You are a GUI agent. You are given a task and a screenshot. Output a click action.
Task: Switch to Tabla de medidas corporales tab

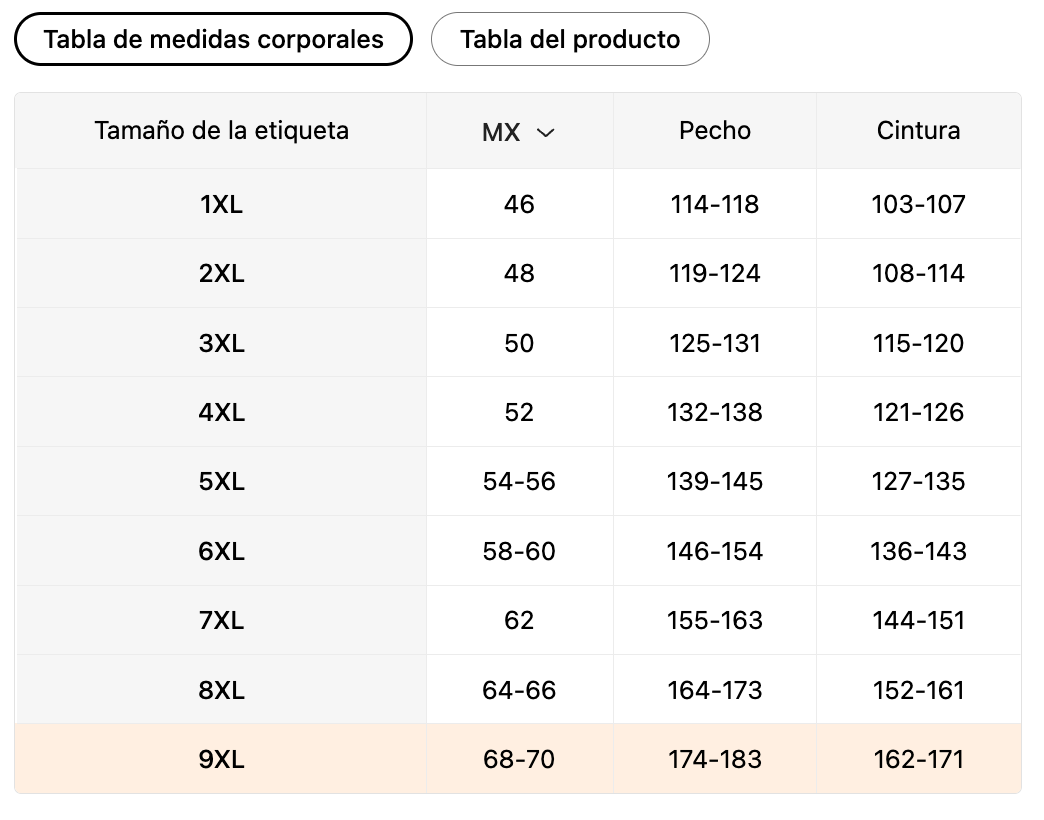click(x=213, y=40)
